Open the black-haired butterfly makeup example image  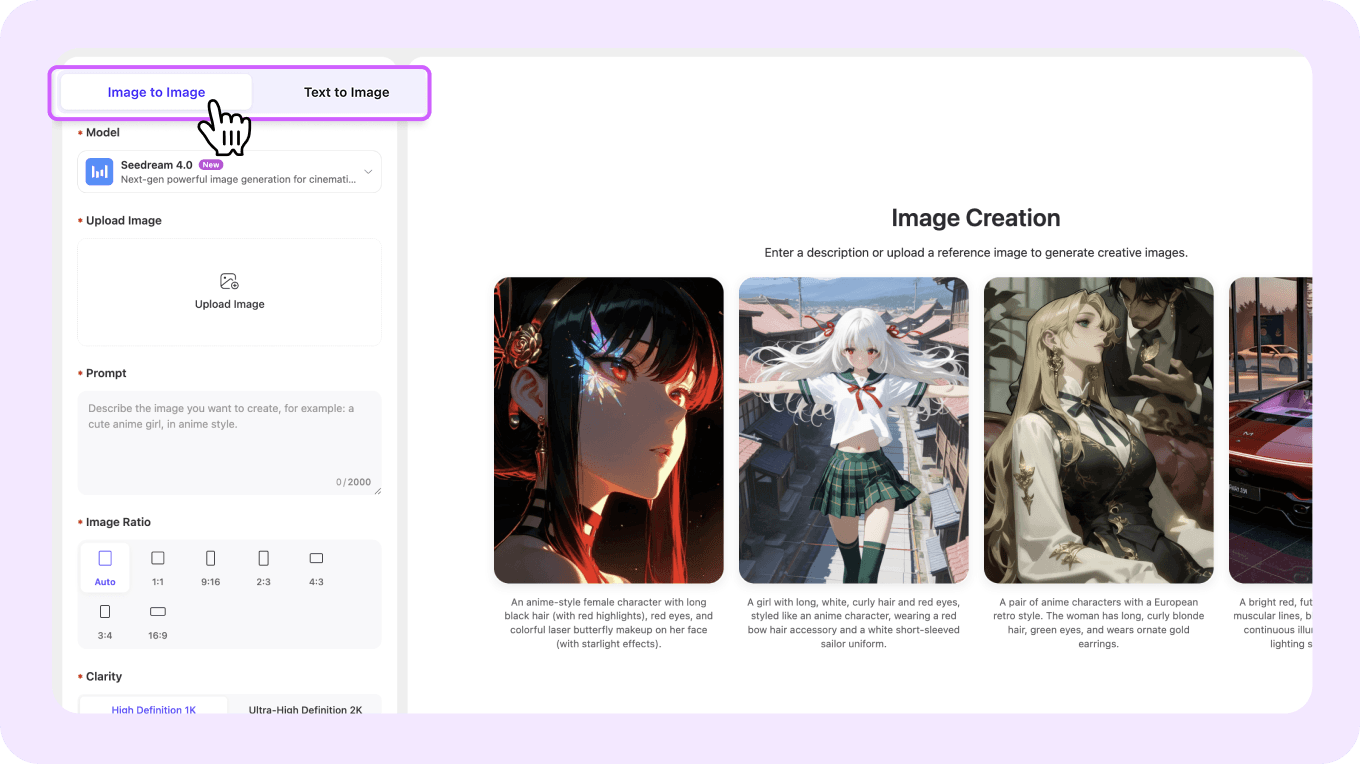point(608,430)
